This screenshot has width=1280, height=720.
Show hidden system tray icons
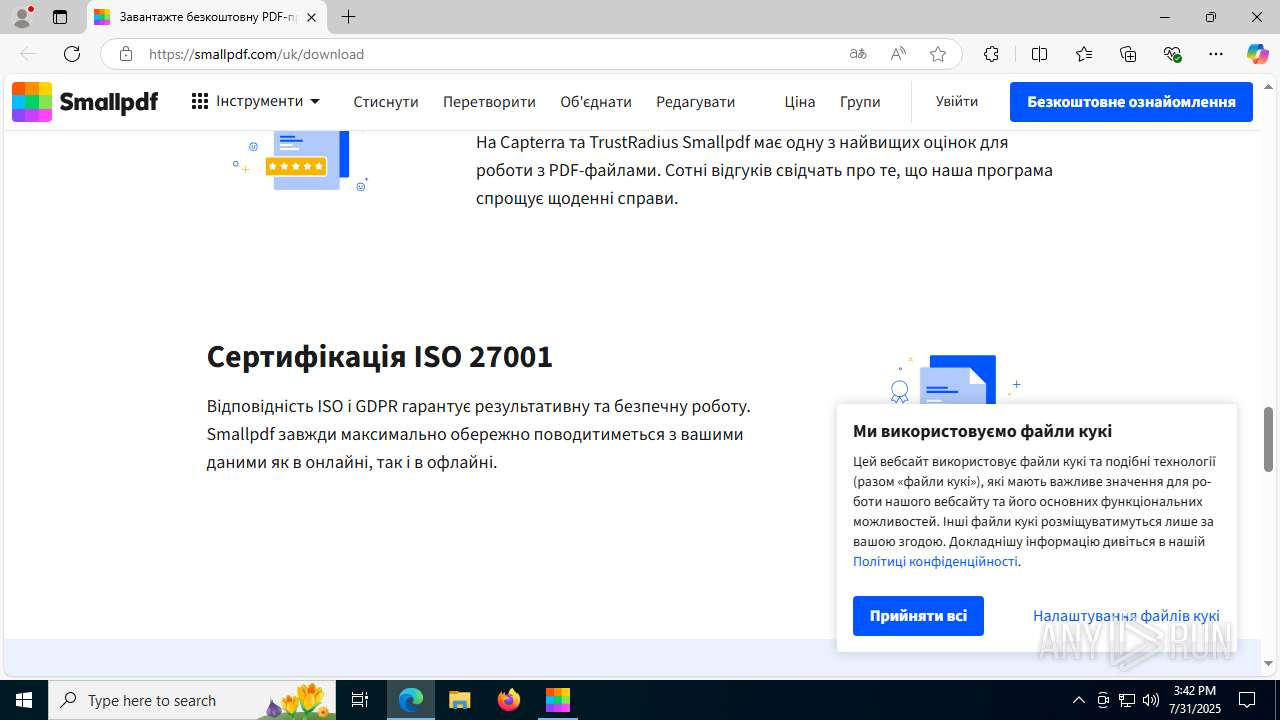1078,700
